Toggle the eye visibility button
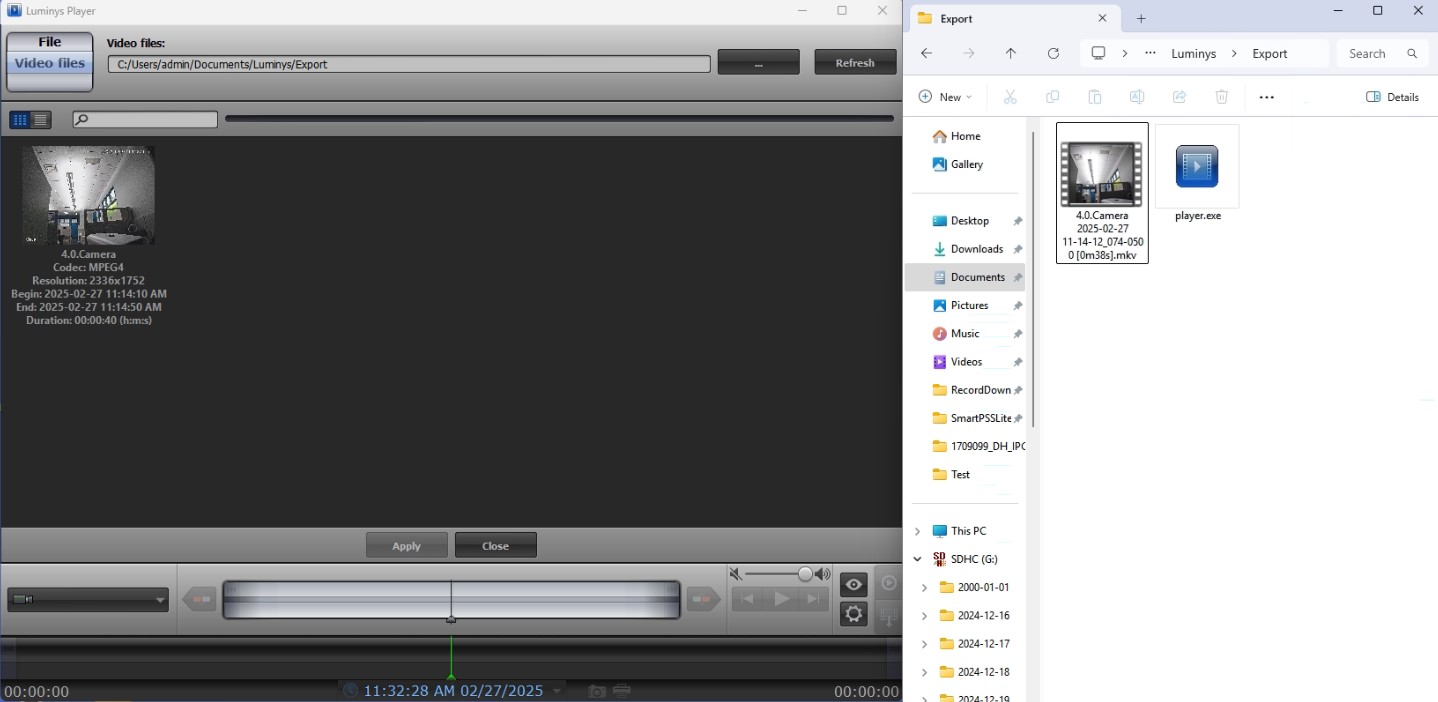This screenshot has width=1438, height=702. (853, 585)
